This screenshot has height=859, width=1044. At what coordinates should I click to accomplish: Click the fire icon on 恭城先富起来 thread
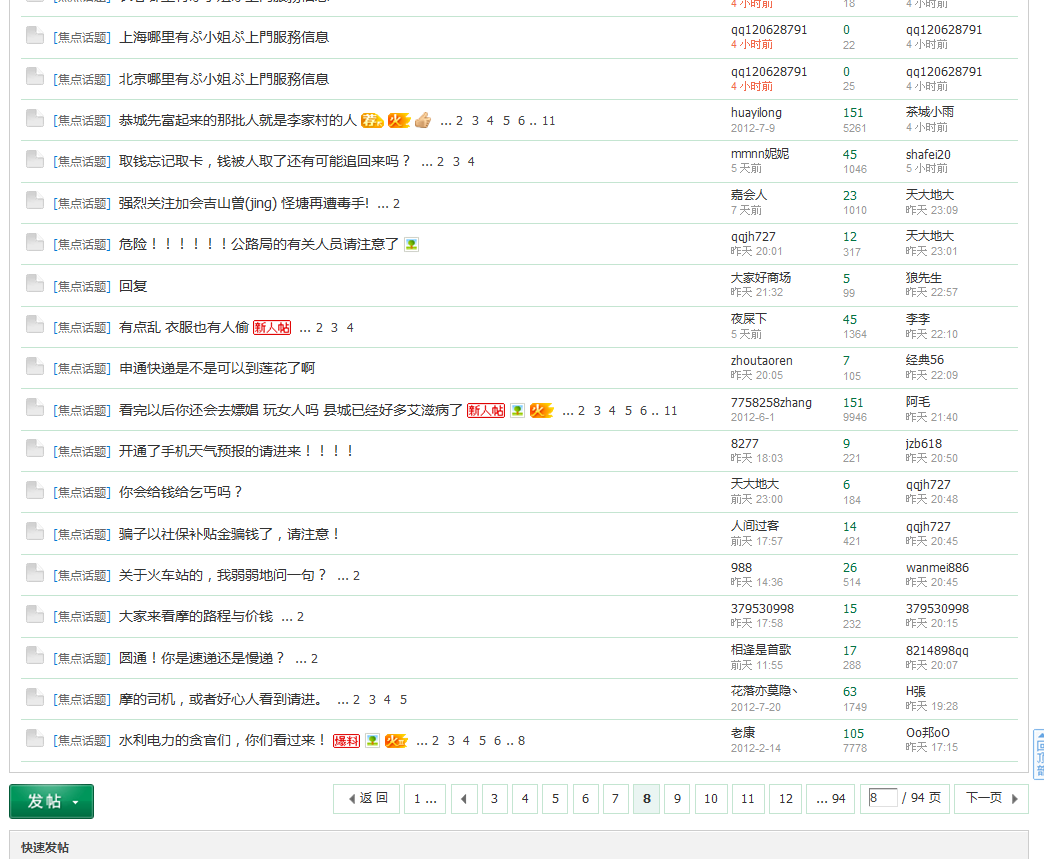(x=398, y=120)
